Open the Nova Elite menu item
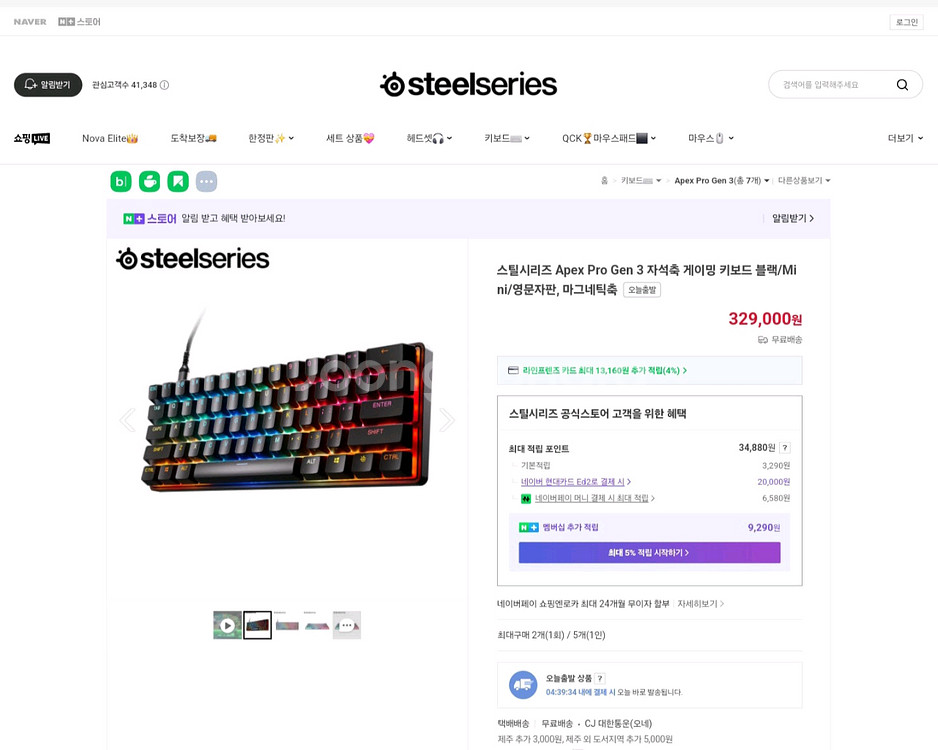 pos(110,138)
